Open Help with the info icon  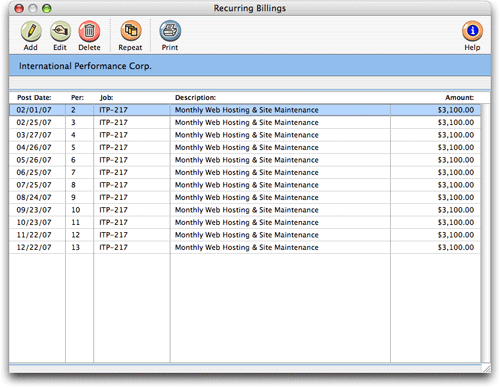click(472, 31)
